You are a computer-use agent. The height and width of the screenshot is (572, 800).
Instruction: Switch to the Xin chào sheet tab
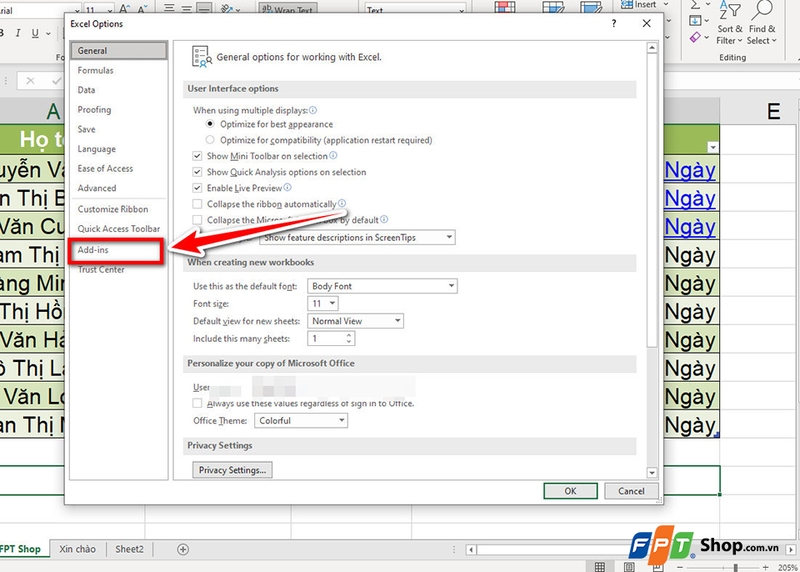pyautogui.click(x=77, y=549)
